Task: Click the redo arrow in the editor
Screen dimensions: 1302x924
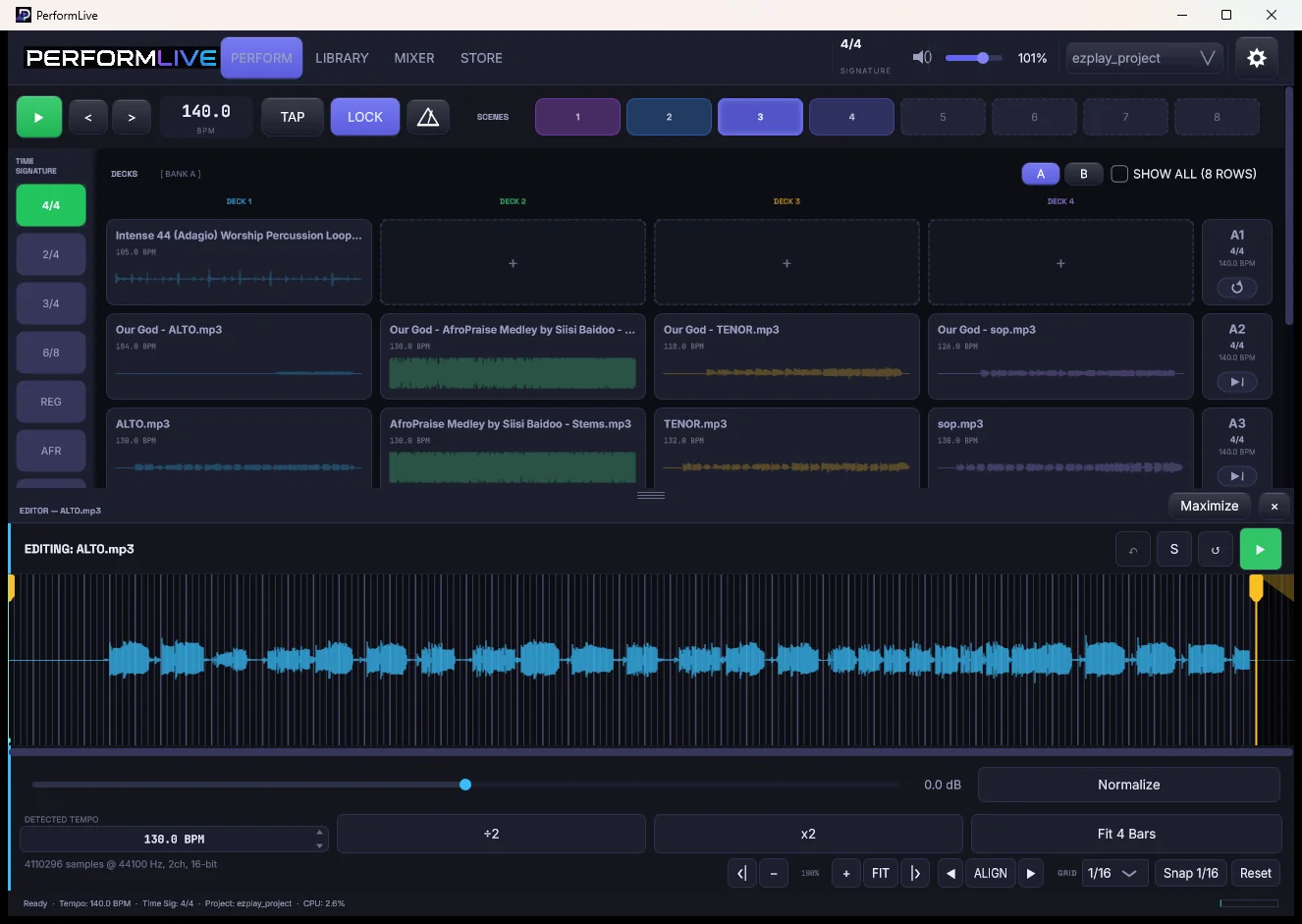Action: [x=1216, y=550]
